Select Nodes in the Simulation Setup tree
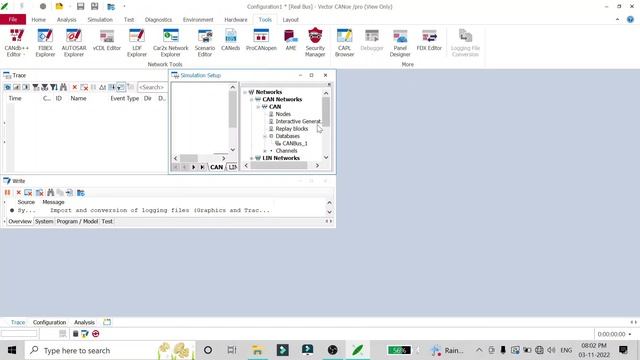The width and height of the screenshot is (640, 360). (x=283, y=114)
